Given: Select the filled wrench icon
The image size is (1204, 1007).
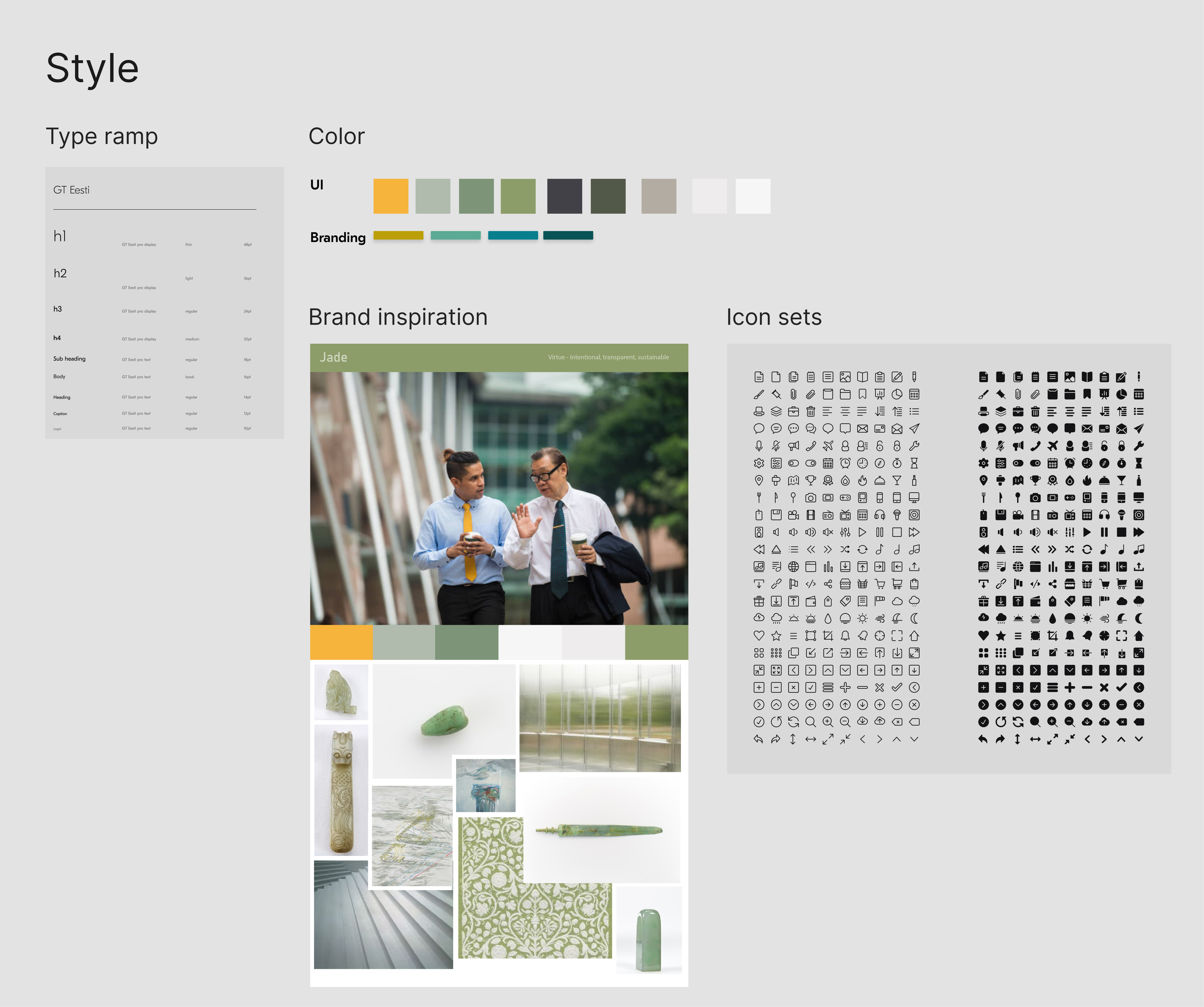Looking at the screenshot, I should point(1139,446).
